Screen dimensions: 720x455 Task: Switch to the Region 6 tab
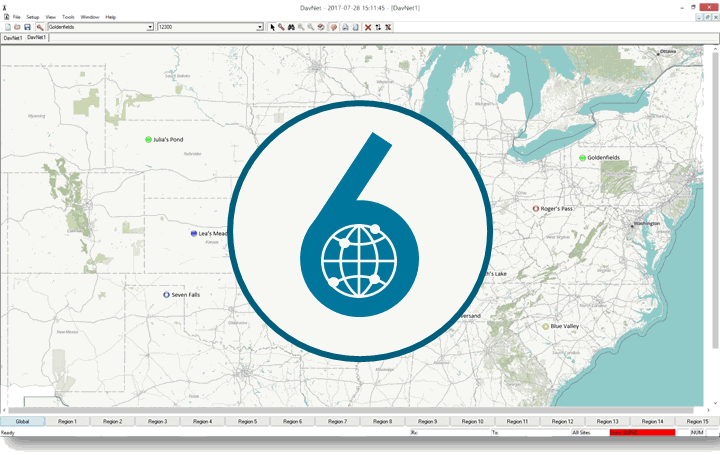(x=292, y=421)
